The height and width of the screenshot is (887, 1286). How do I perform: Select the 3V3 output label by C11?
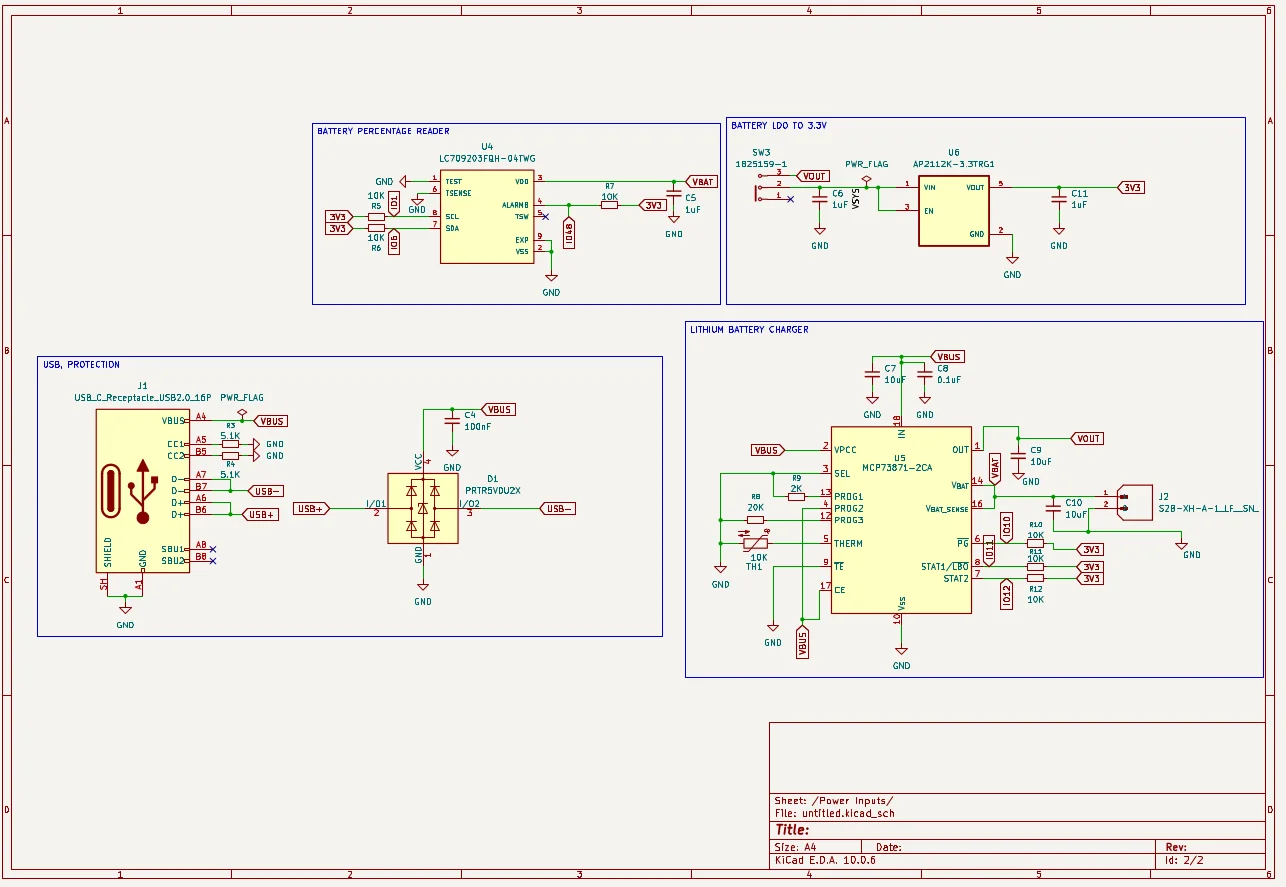click(x=1131, y=187)
